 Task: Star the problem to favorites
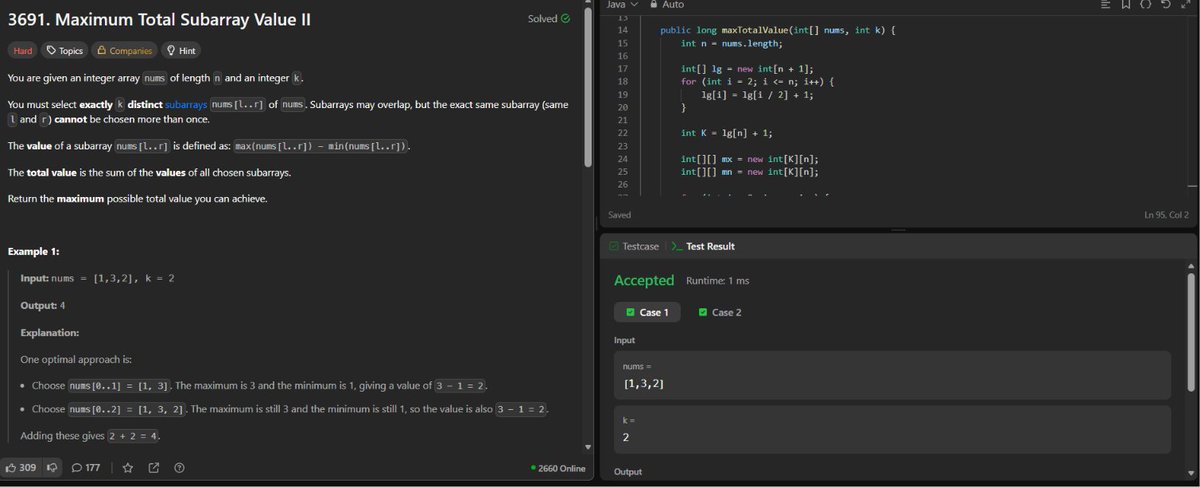tap(128, 468)
